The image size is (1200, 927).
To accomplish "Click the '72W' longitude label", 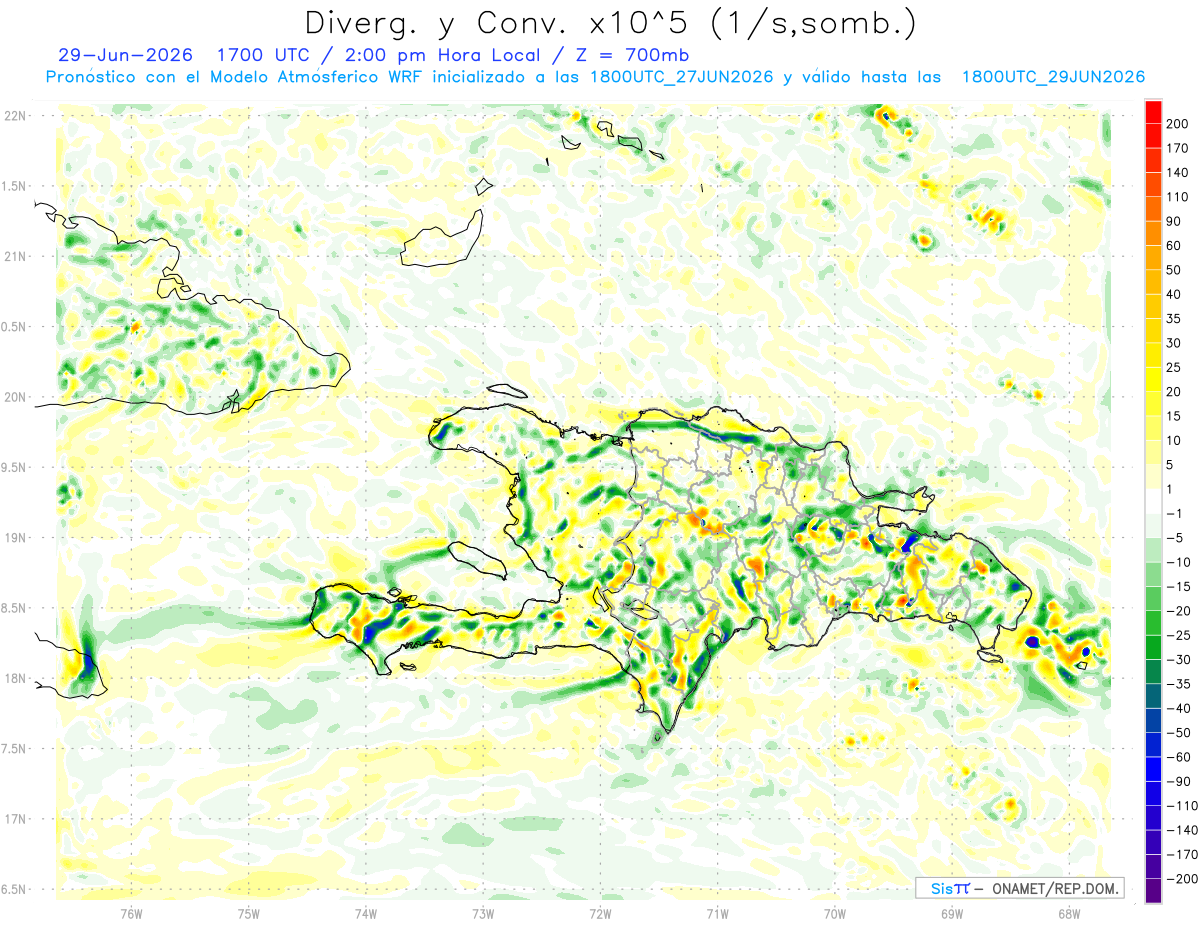I will coord(600,912).
